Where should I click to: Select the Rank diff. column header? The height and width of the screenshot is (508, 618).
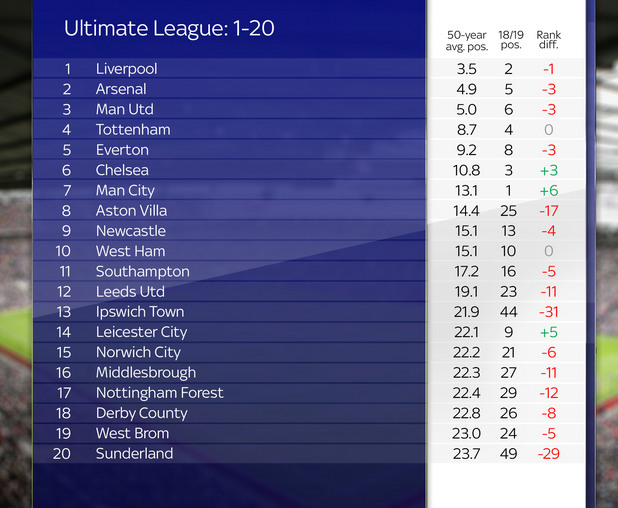tap(548, 40)
